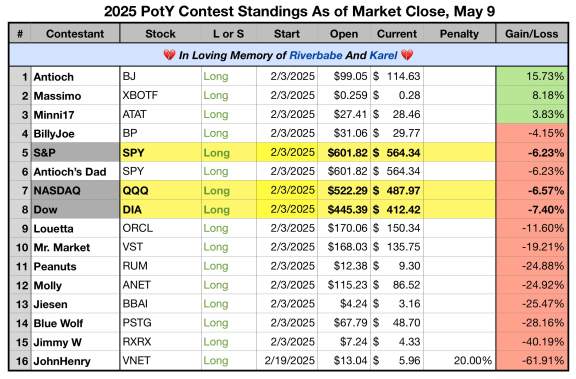This screenshot has height=379, width=576.
Task: Open the Karel name link
Action: coord(383,55)
